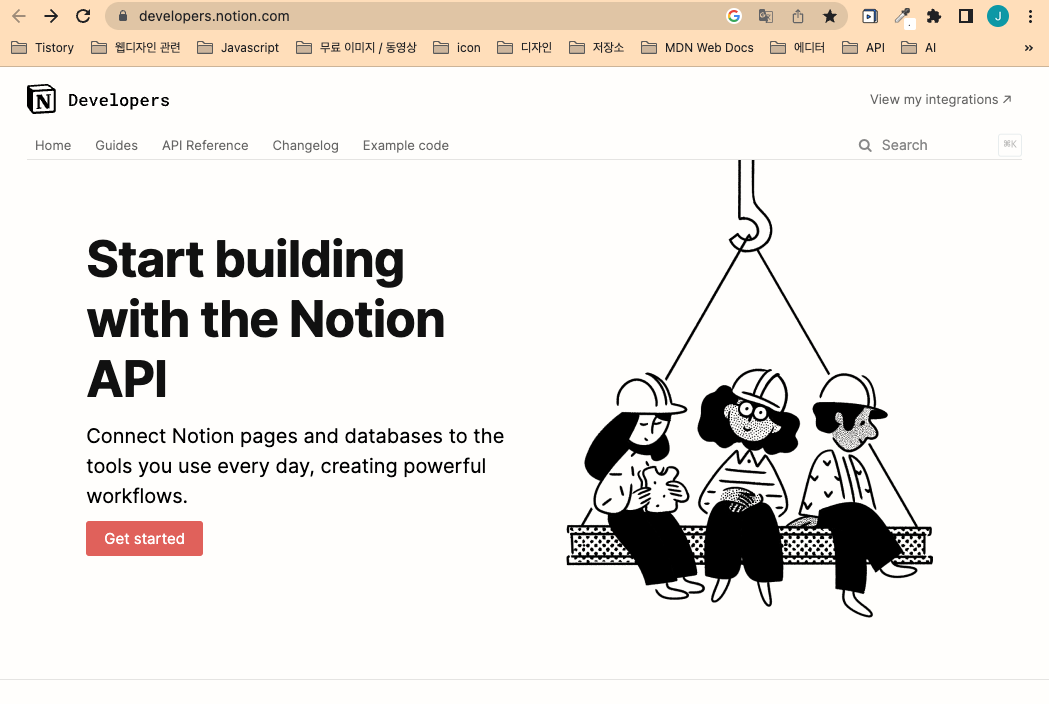
Task: Open the Chrome three-dot menu
Action: point(1030,16)
